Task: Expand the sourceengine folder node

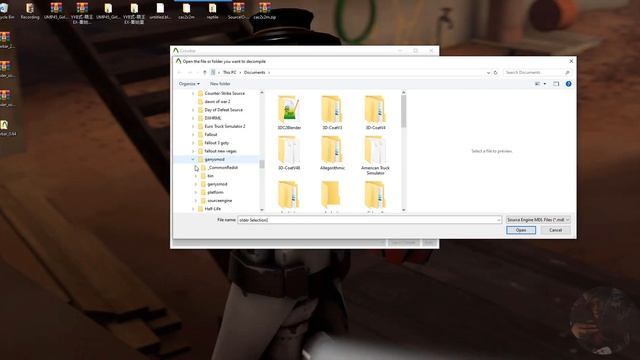Action: tap(196, 200)
